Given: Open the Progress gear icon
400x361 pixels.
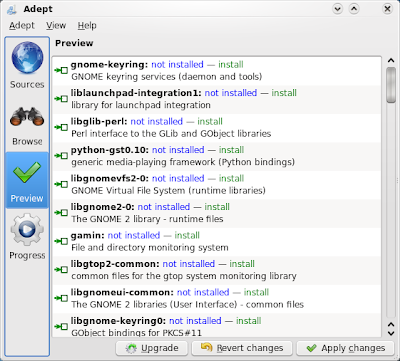Looking at the screenshot, I should click(x=27, y=230).
